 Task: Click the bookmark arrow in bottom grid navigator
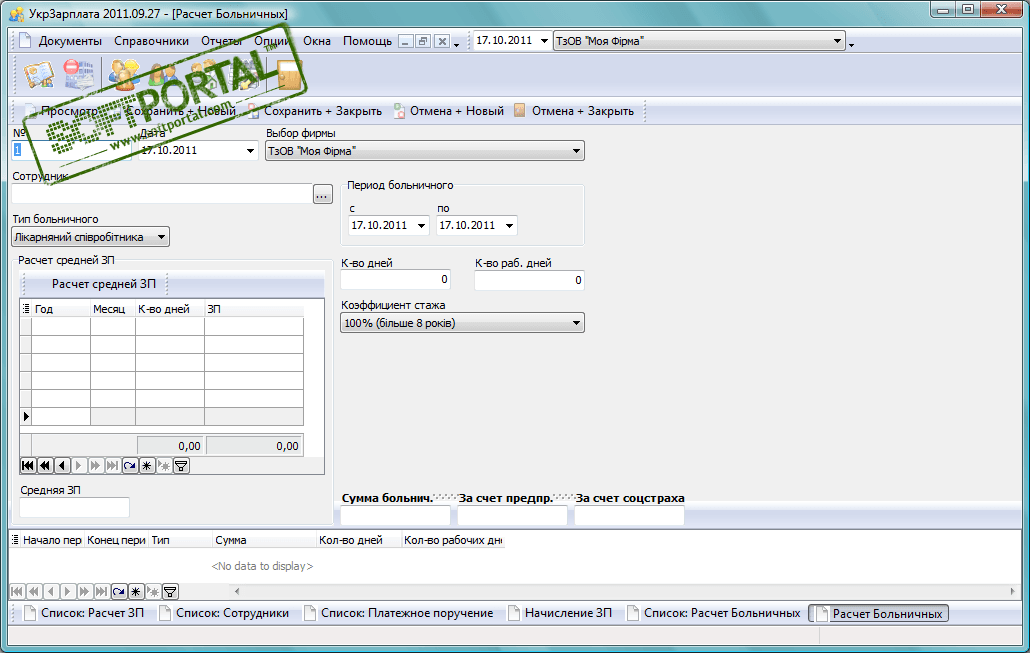click(119, 591)
